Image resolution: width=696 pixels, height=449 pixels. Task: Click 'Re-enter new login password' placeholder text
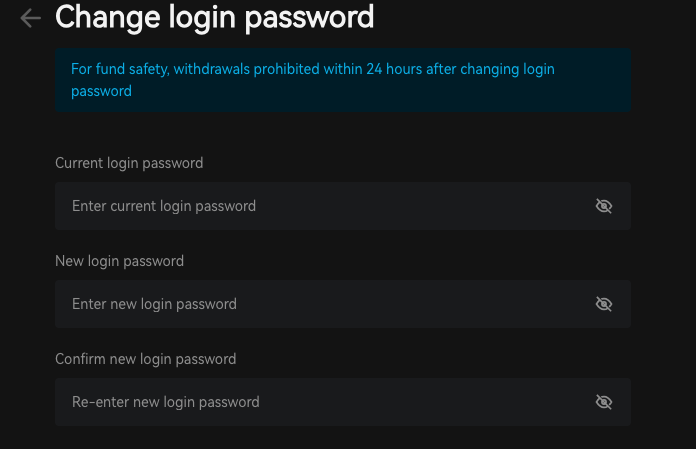pyautogui.click(x=166, y=402)
